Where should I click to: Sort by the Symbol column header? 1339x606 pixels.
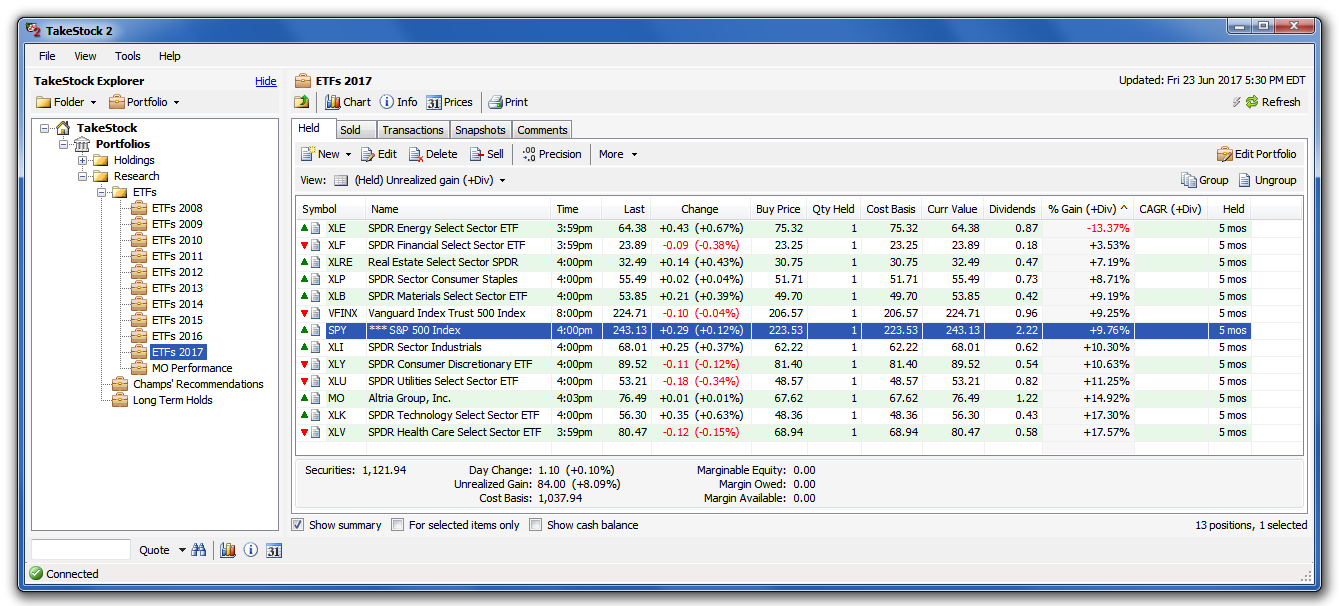332,209
